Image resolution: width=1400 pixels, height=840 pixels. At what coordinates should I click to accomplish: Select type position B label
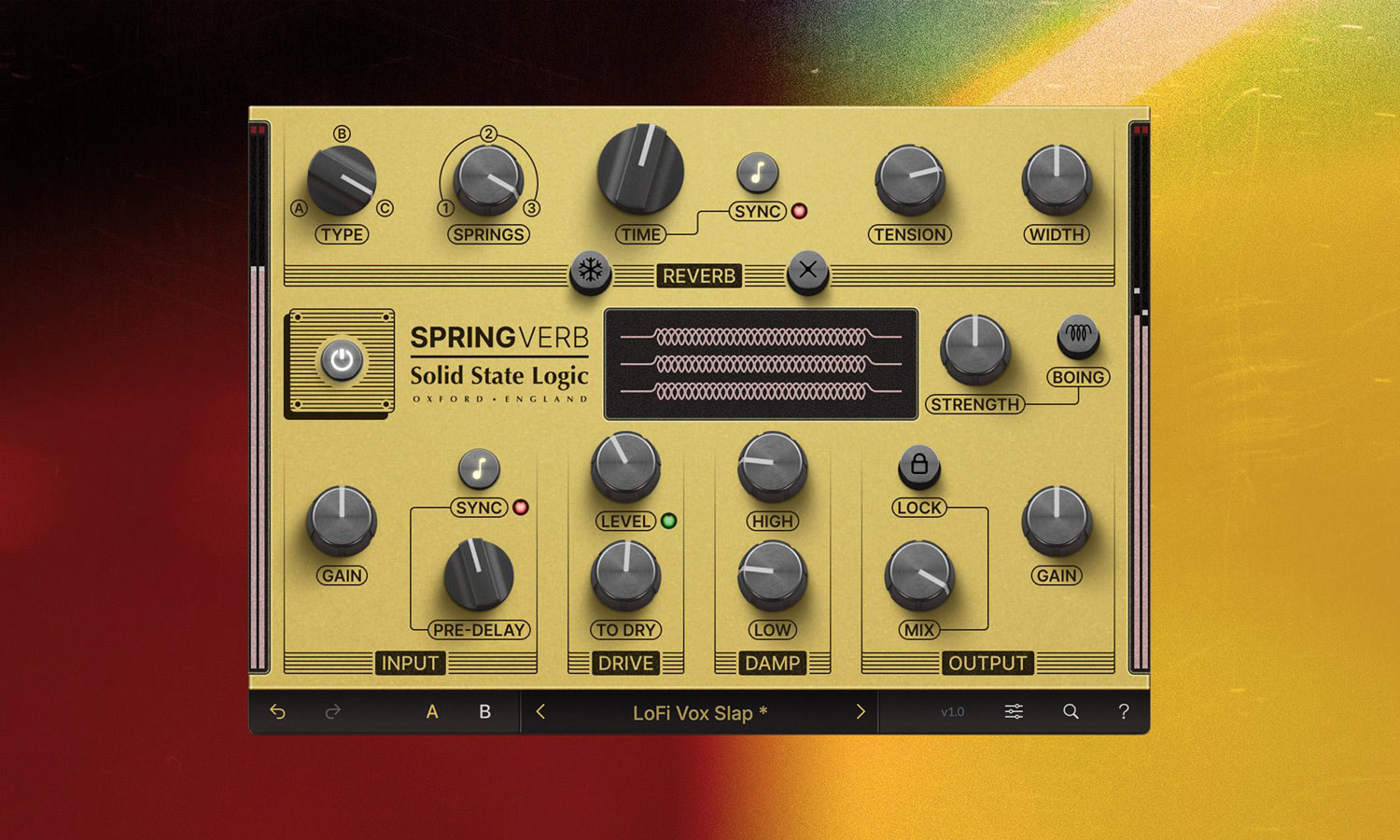(x=342, y=133)
